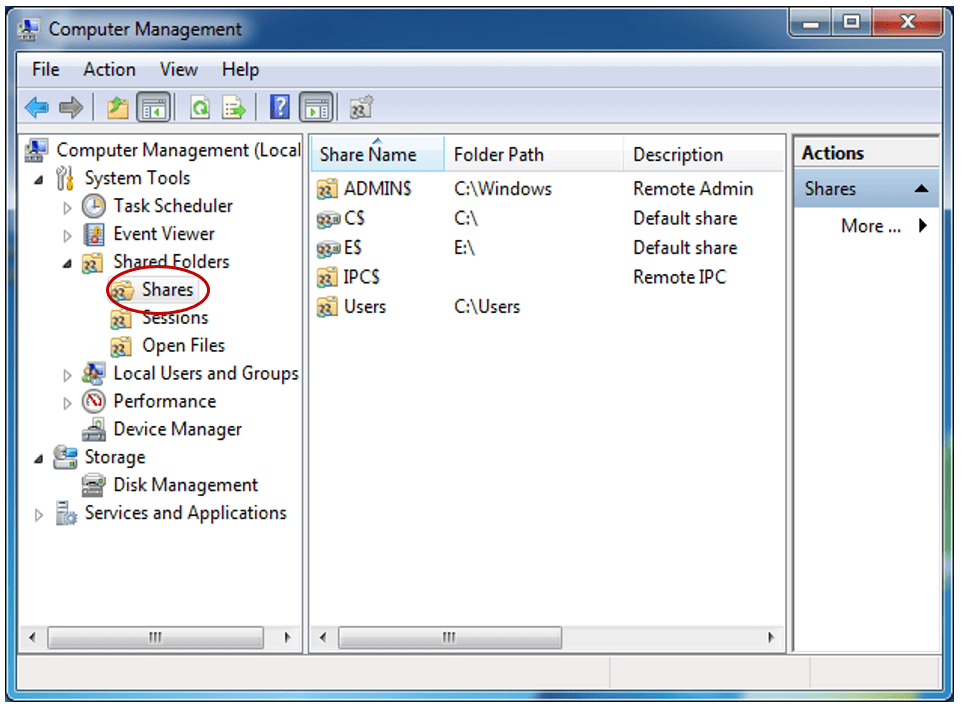This screenshot has height=707, width=962.
Task: Expand the Event Viewer node arrow
Action: (67, 236)
